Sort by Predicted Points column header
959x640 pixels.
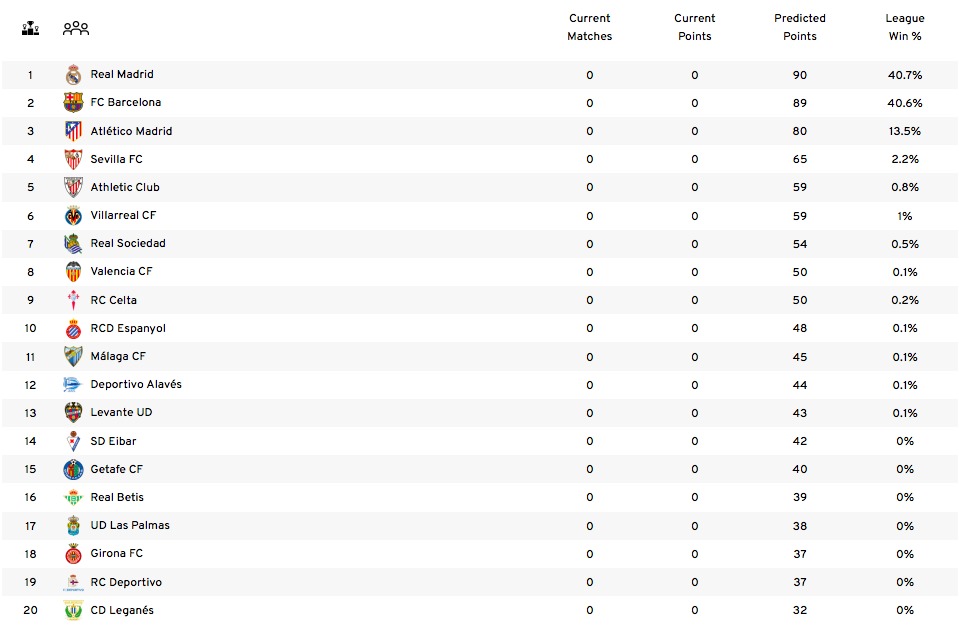(x=800, y=27)
